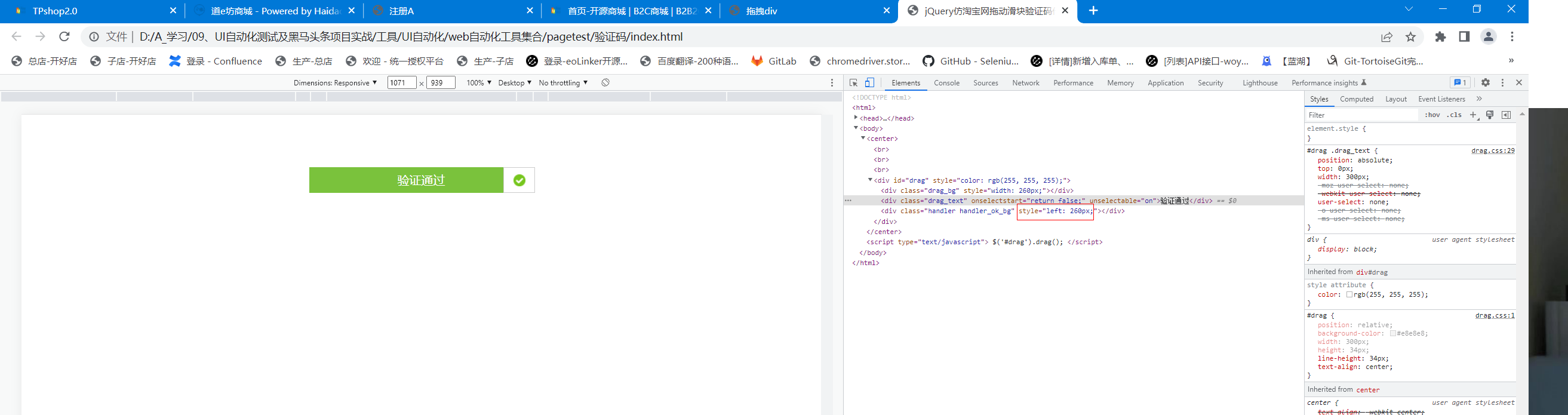
Task: Click the add new style rule plus icon
Action: [x=1474, y=115]
